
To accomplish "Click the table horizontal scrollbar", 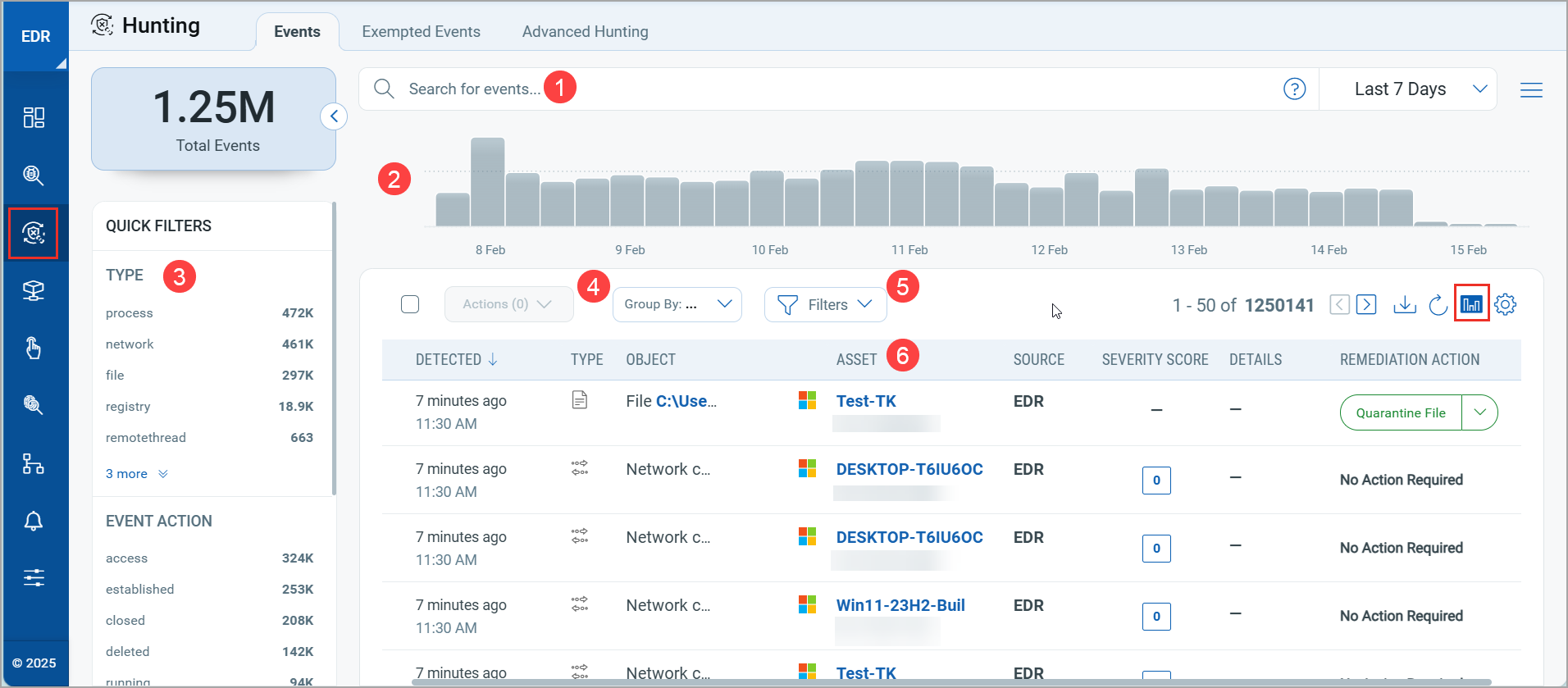I will tap(951, 682).
